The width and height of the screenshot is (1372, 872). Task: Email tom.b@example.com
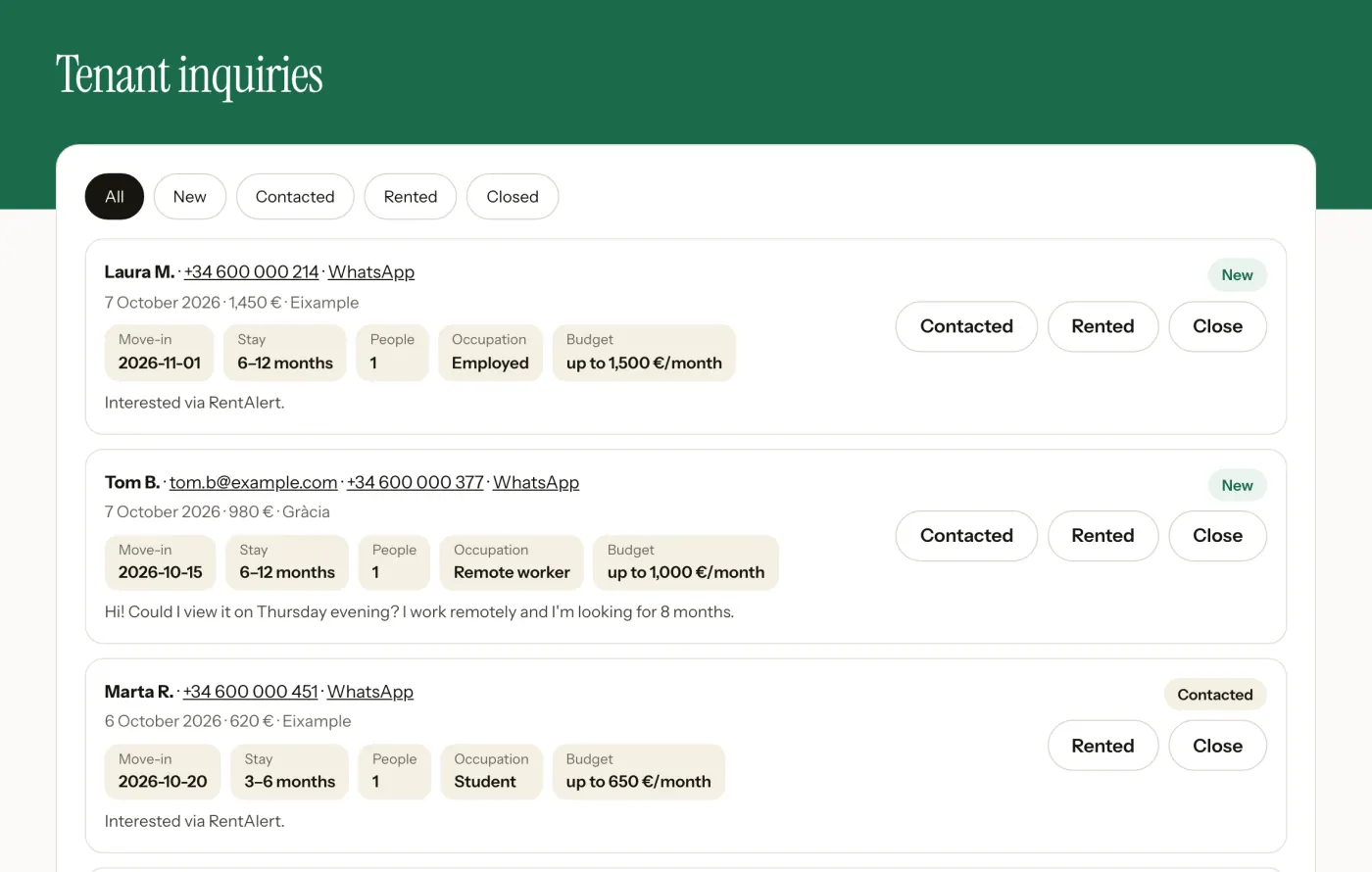click(254, 482)
